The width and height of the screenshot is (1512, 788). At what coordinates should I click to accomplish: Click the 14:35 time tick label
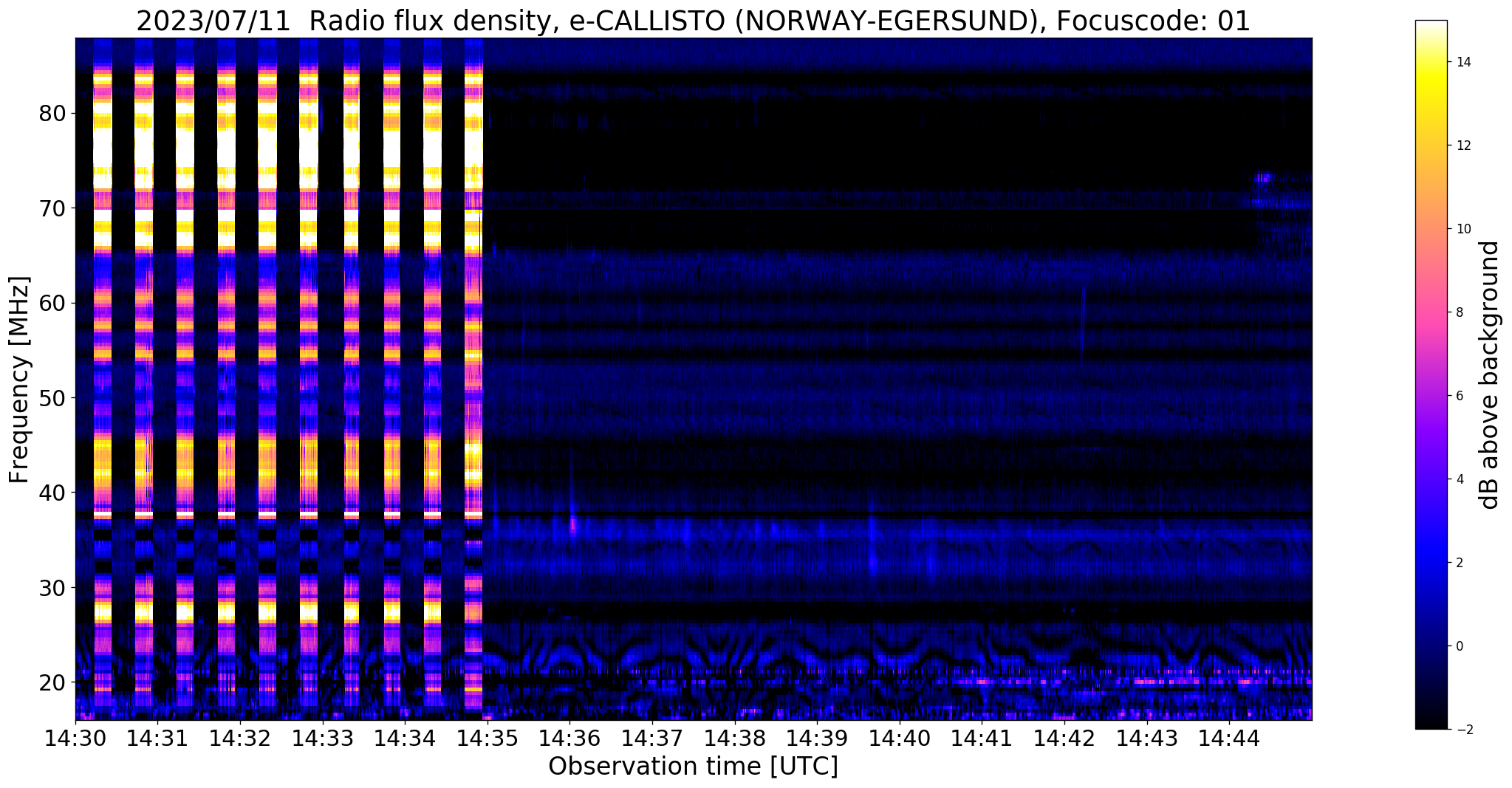pyautogui.click(x=488, y=738)
